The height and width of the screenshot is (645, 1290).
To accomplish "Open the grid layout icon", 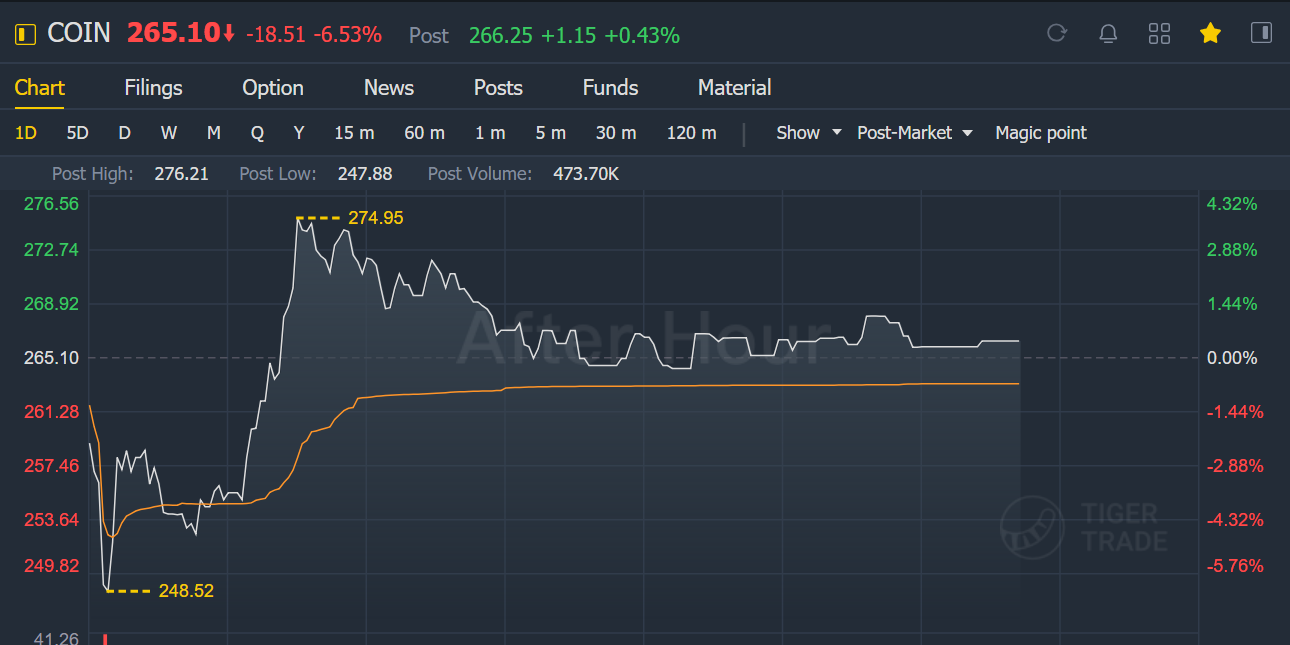I will (1159, 34).
